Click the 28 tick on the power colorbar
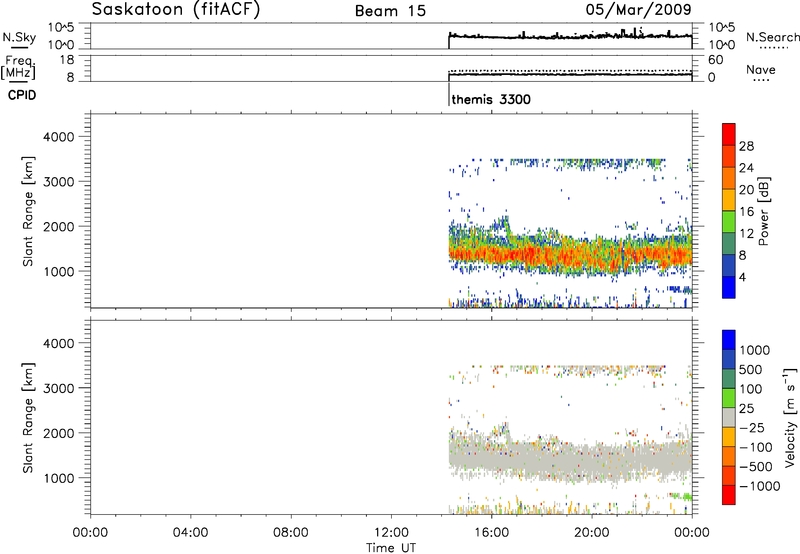 coord(746,146)
